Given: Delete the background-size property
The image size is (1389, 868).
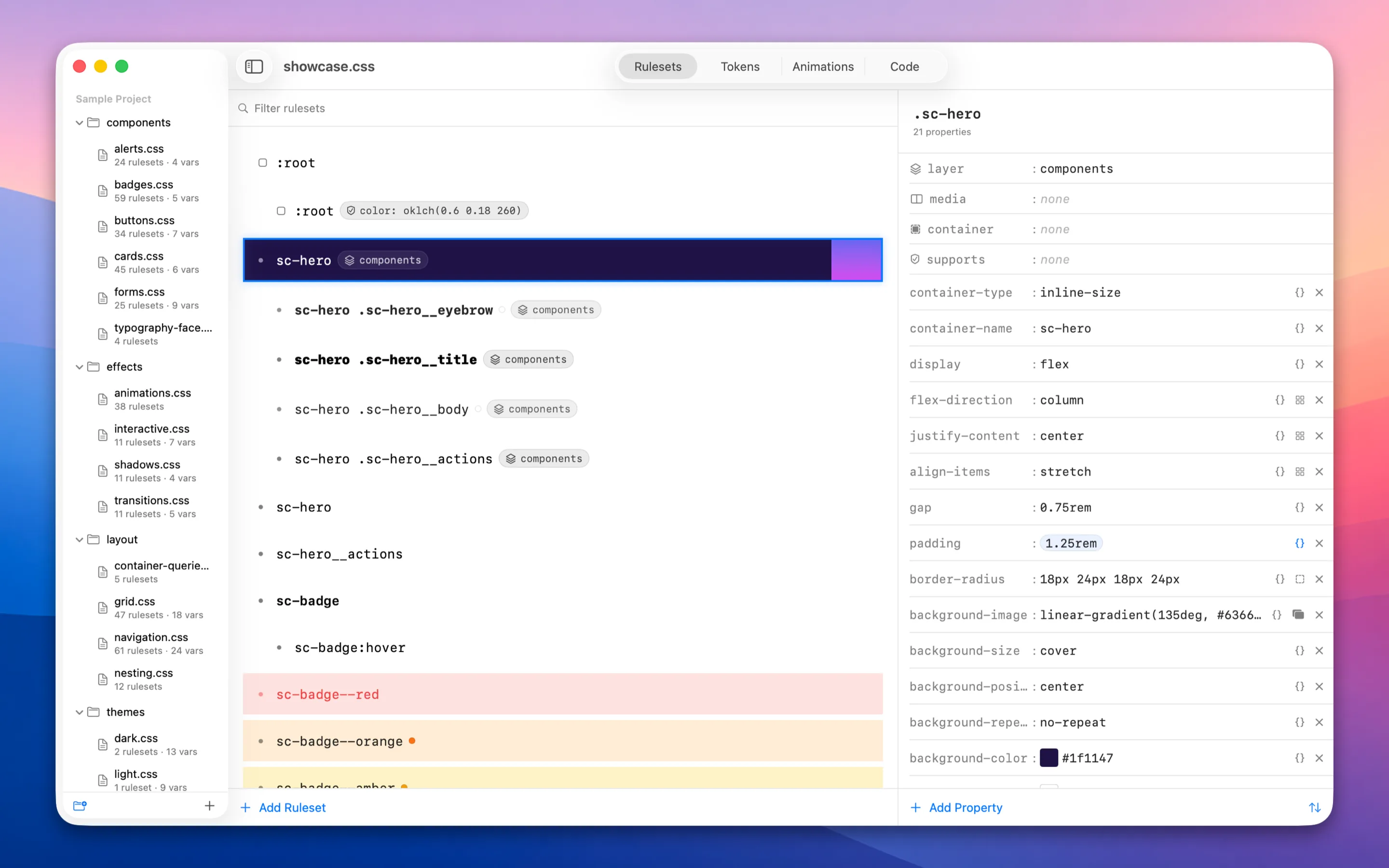Looking at the screenshot, I should click(1319, 651).
